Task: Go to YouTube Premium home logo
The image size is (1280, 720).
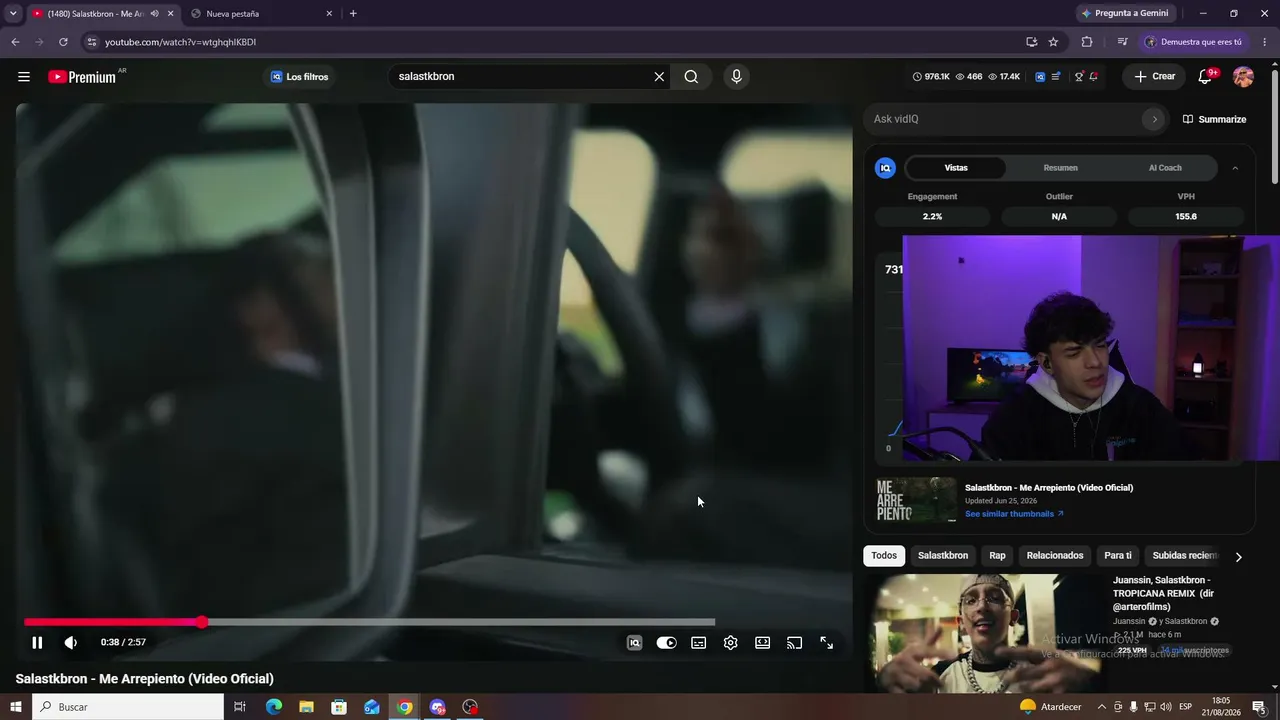Action: tap(82, 77)
